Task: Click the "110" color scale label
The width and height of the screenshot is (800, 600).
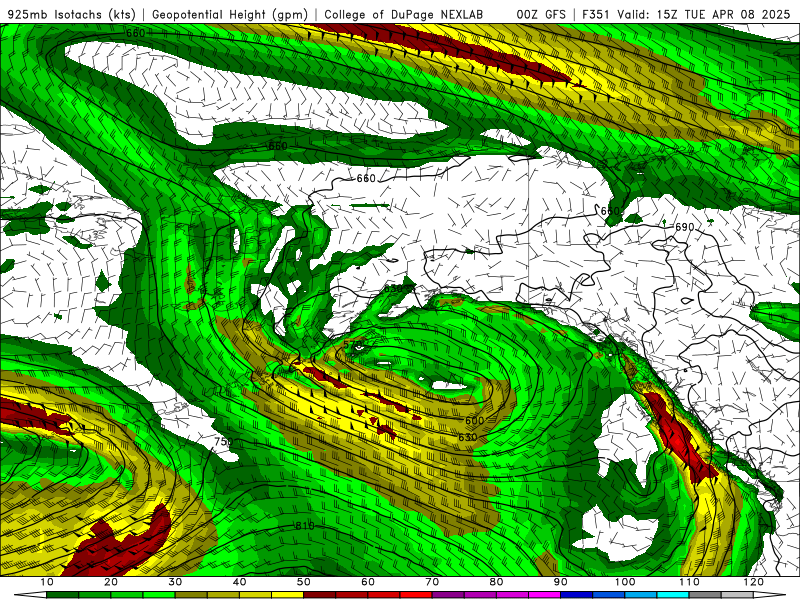Action: click(x=689, y=582)
